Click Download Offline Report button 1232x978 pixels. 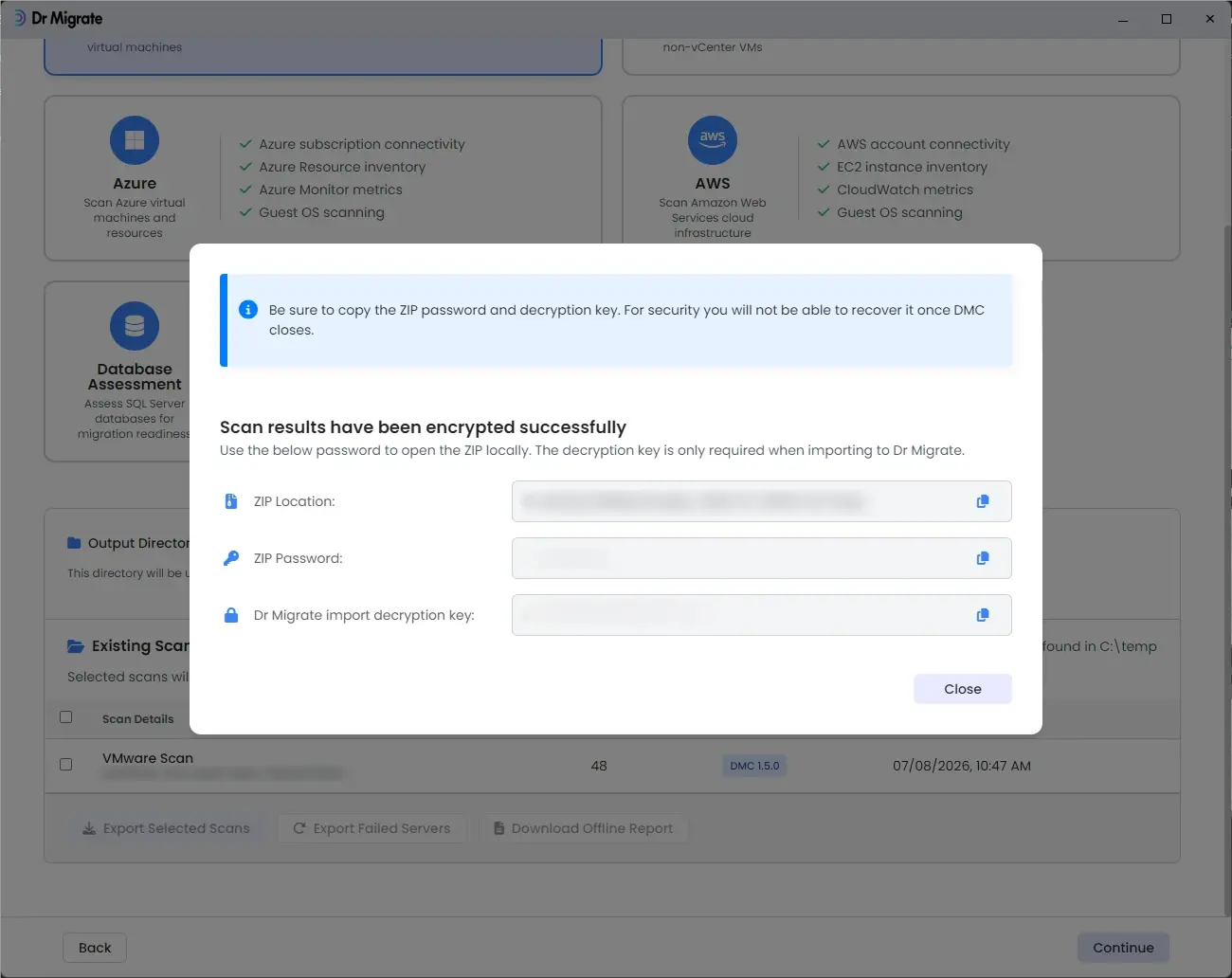tap(584, 828)
